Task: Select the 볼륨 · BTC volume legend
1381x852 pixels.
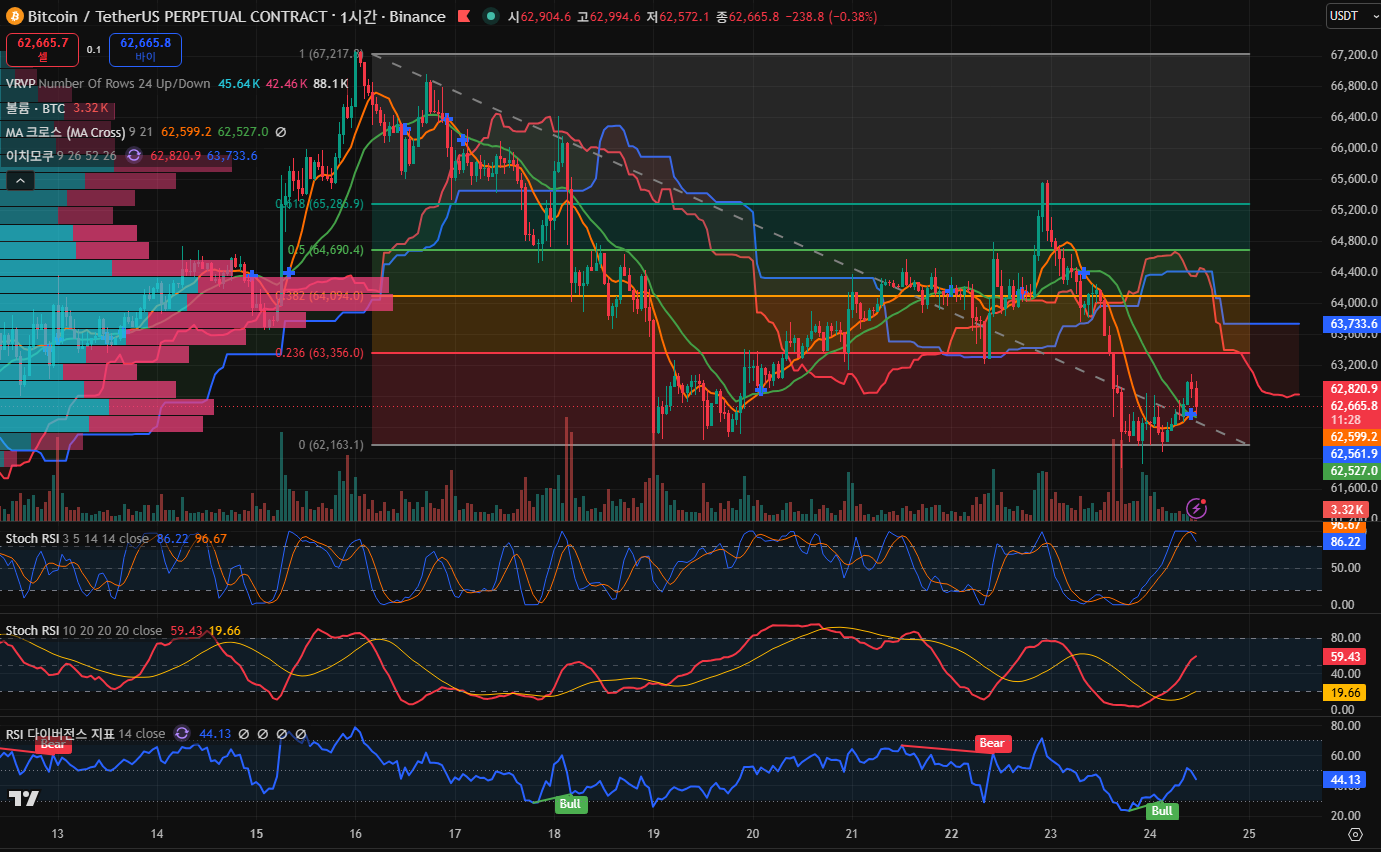Action: tap(34, 108)
